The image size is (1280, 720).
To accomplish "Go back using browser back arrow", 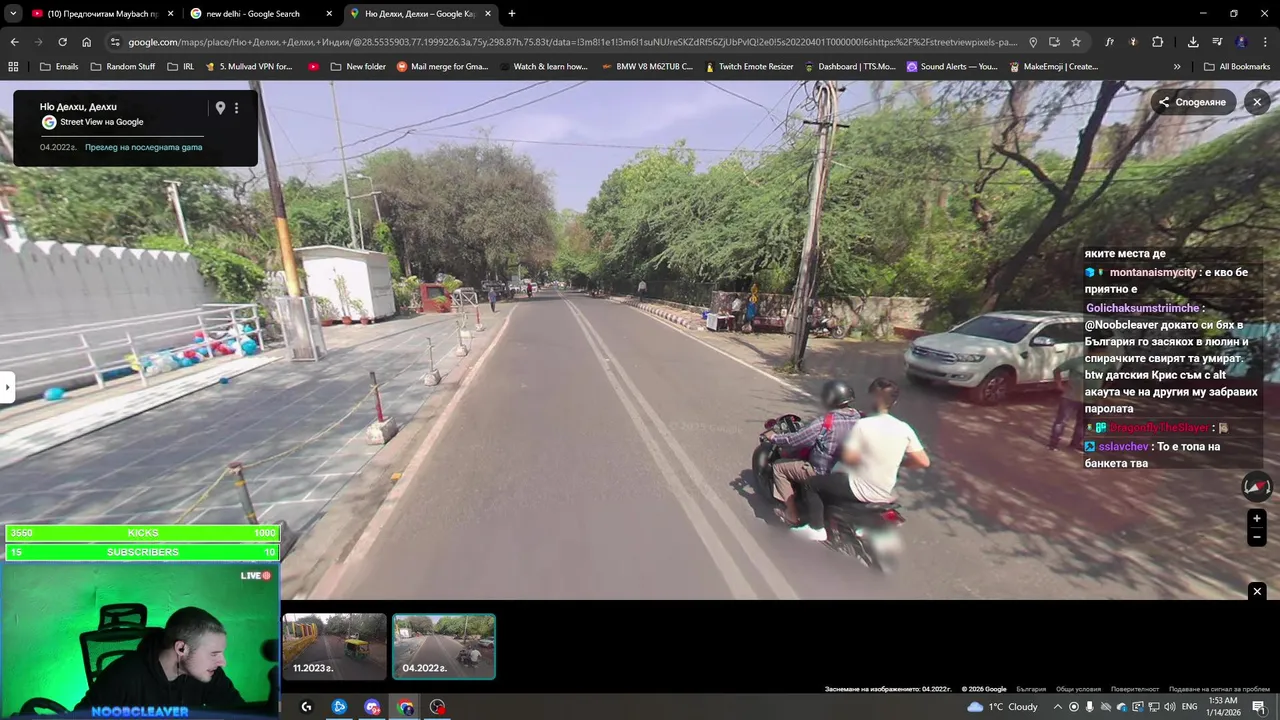I will (x=14, y=42).
